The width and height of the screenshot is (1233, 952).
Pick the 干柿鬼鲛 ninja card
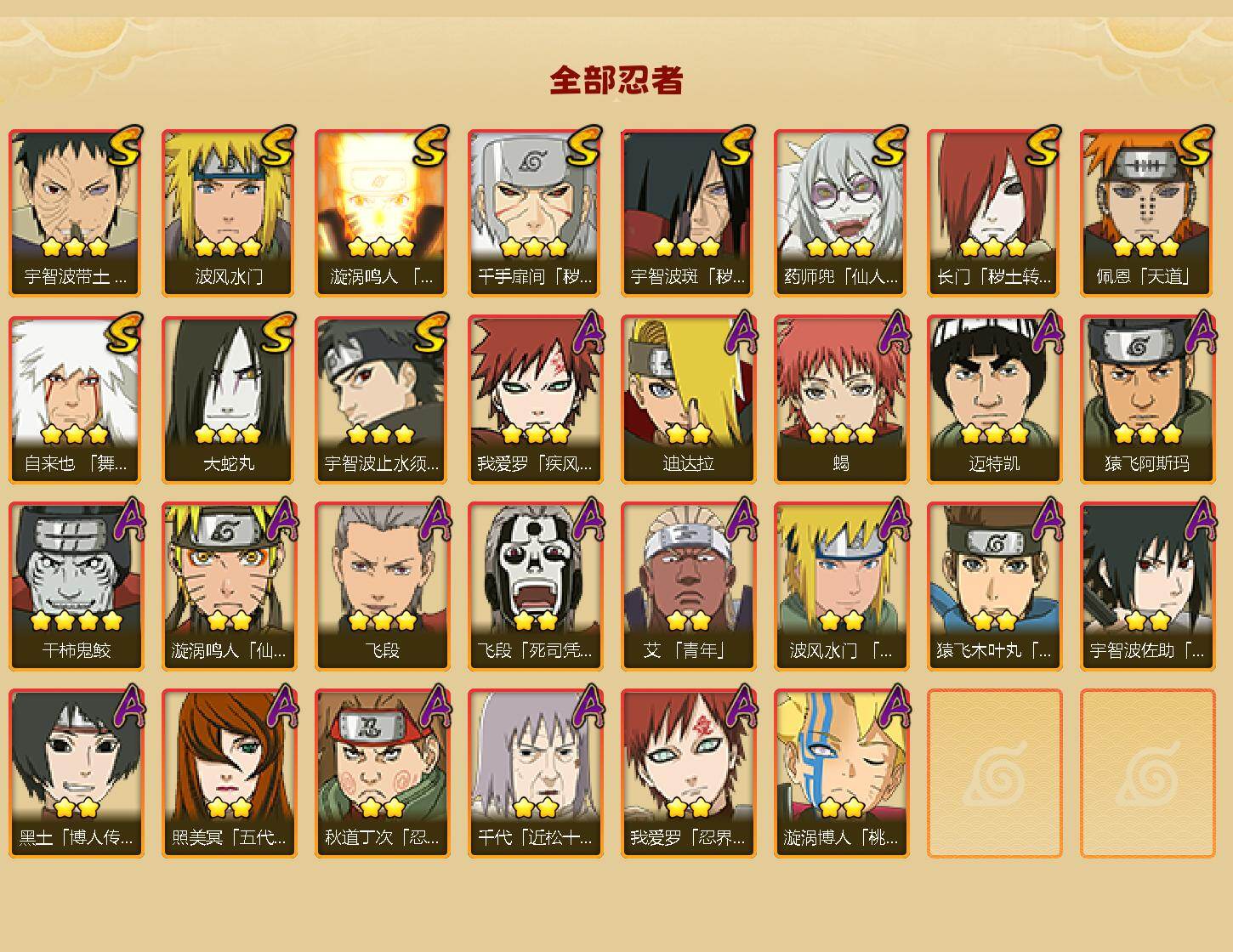coord(76,586)
